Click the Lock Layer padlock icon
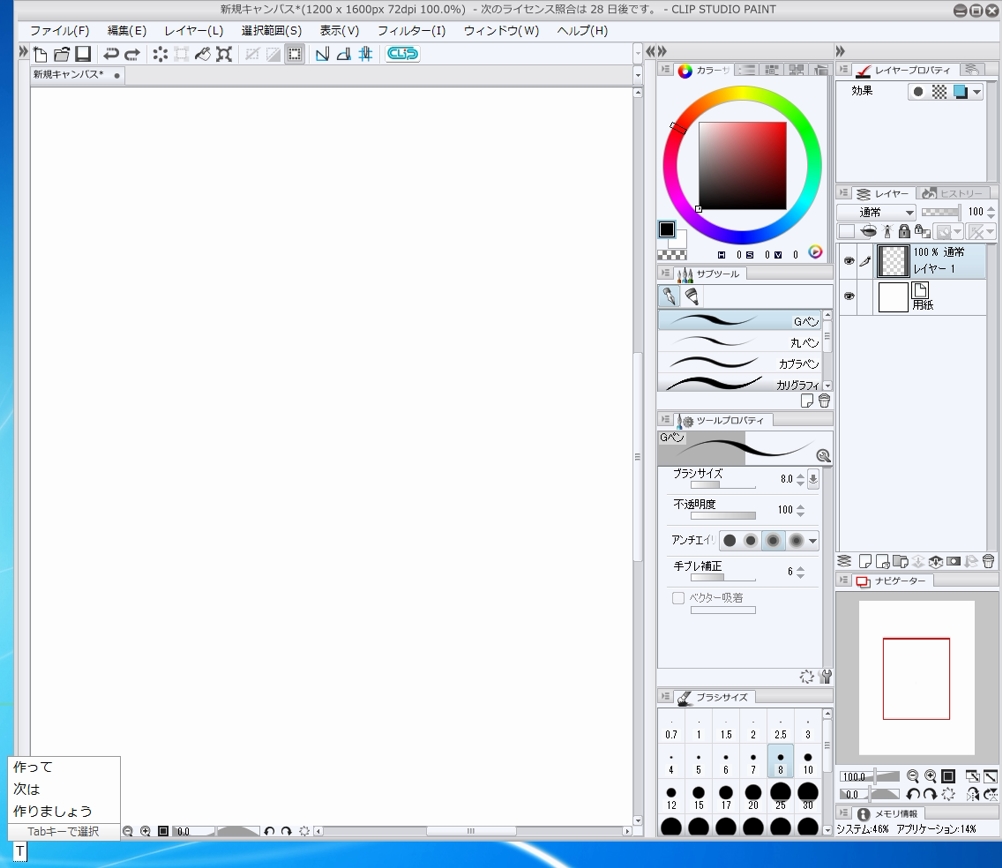Image resolution: width=1002 pixels, height=868 pixels. [904, 232]
